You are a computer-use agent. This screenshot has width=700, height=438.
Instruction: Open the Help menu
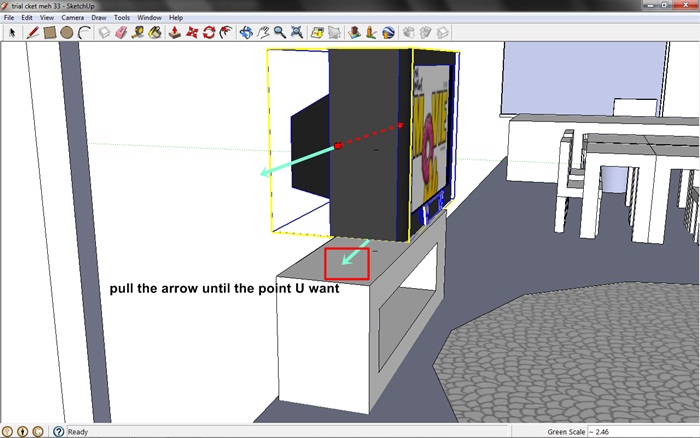coord(176,18)
